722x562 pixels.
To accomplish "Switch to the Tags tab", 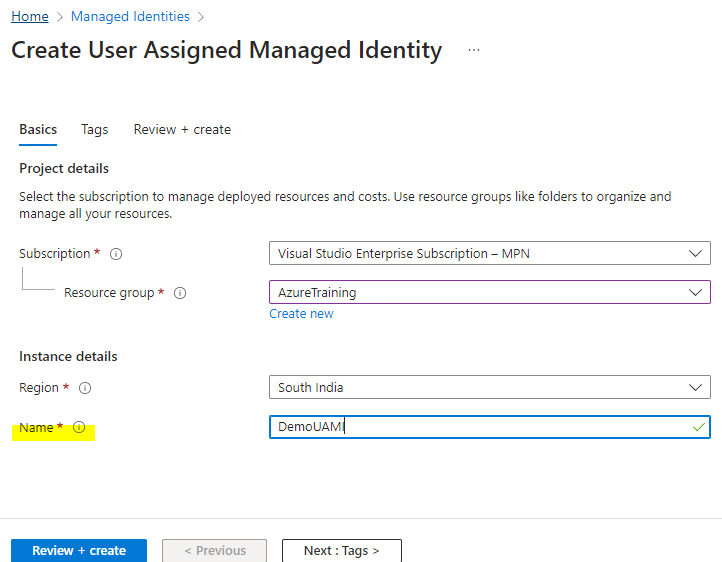I will (x=94, y=130).
